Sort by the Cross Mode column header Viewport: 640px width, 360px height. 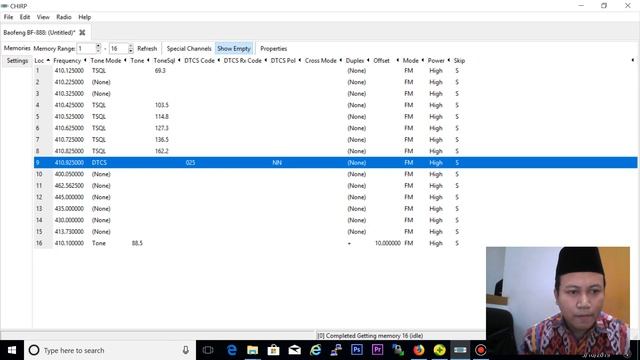320,60
